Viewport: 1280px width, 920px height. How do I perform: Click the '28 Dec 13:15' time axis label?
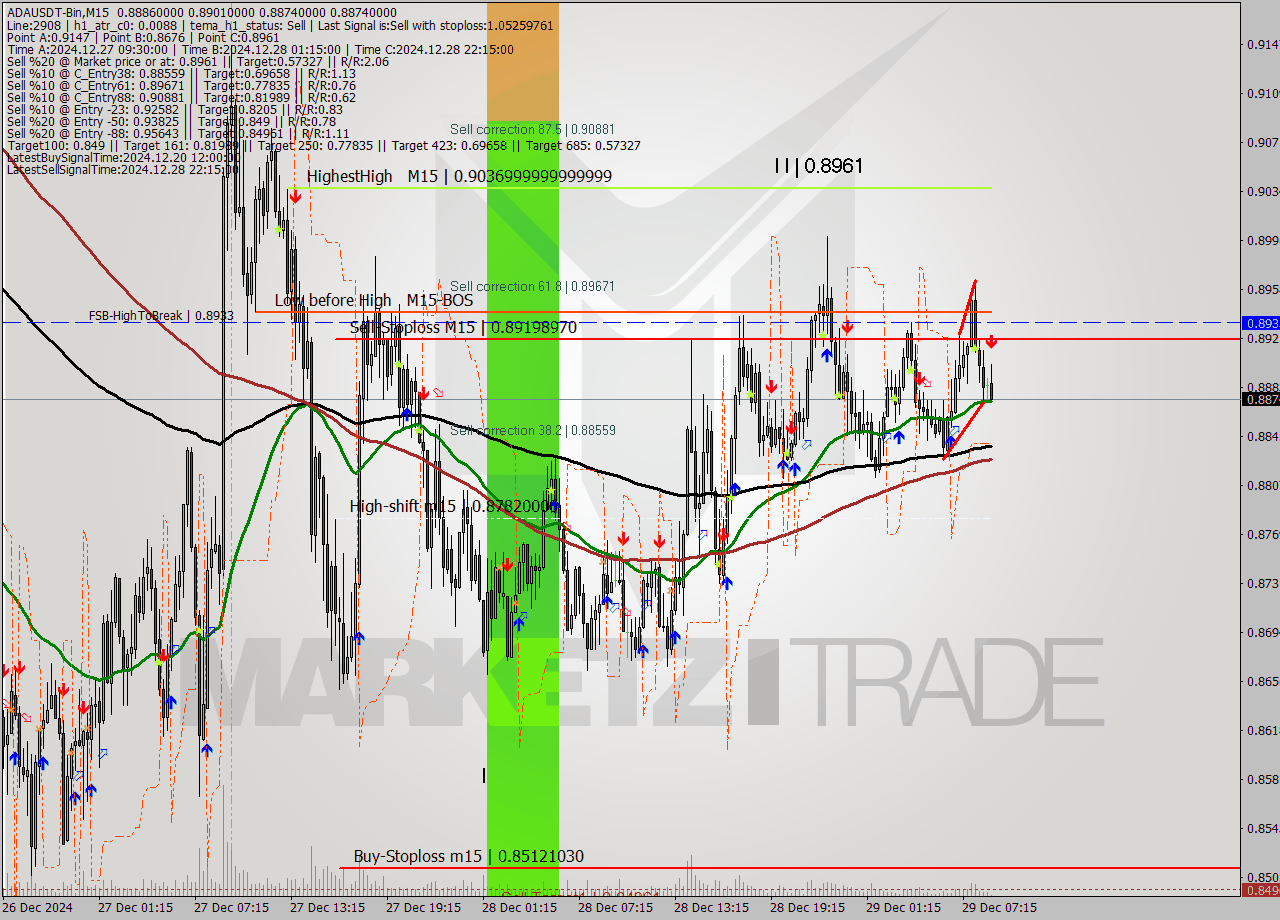711,908
